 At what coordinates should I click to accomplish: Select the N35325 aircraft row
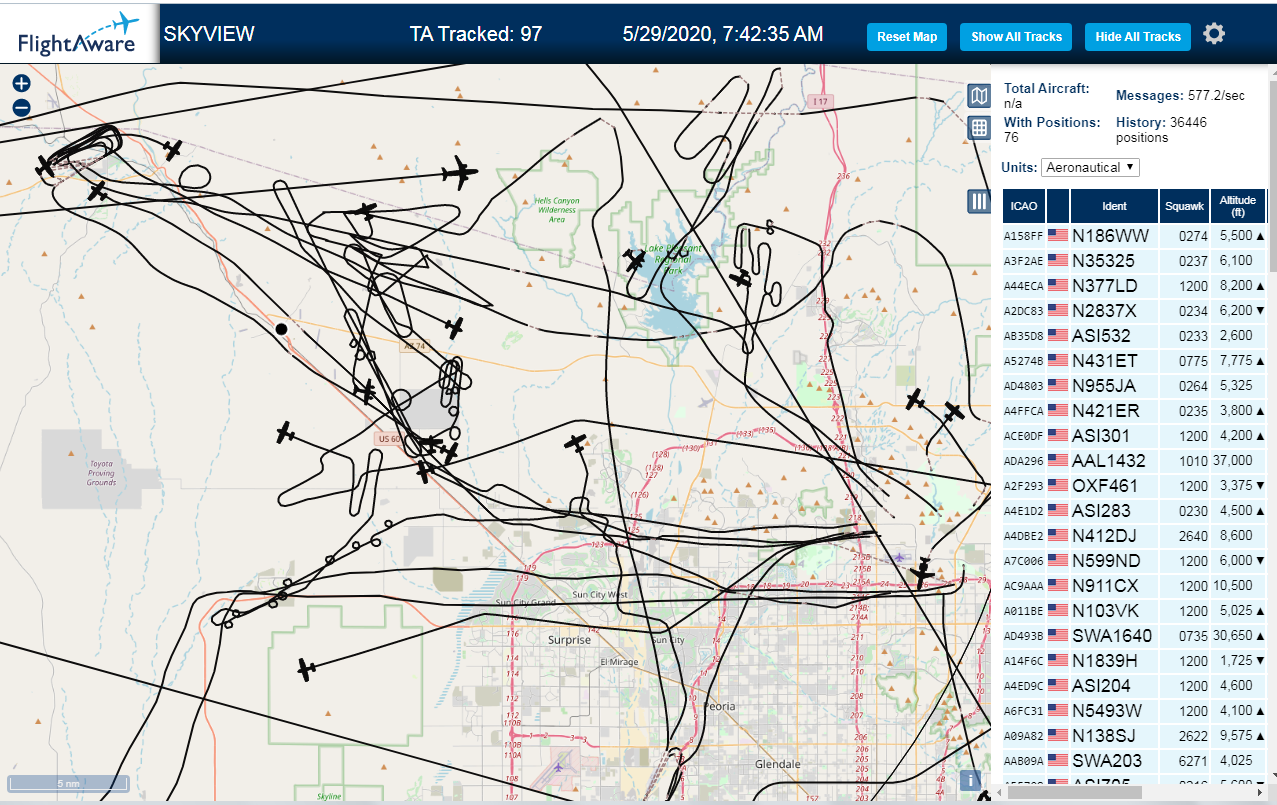pos(1135,261)
